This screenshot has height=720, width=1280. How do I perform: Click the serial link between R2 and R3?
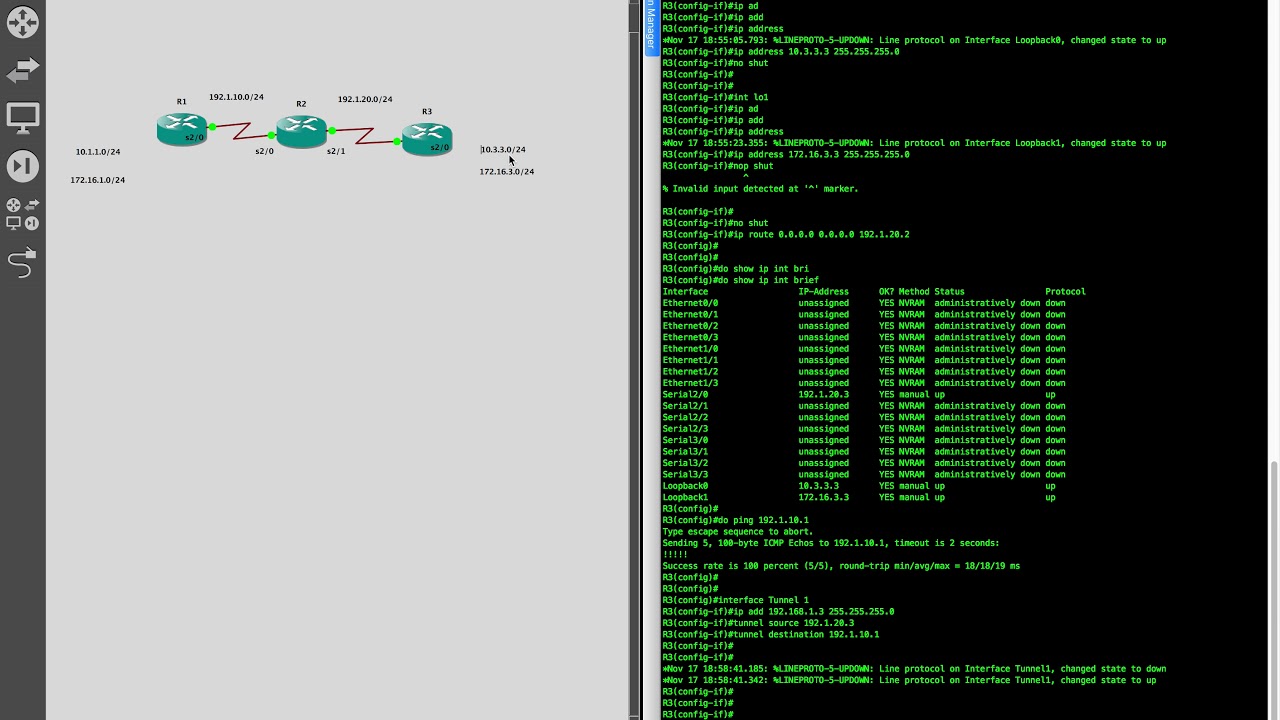[x=364, y=136]
